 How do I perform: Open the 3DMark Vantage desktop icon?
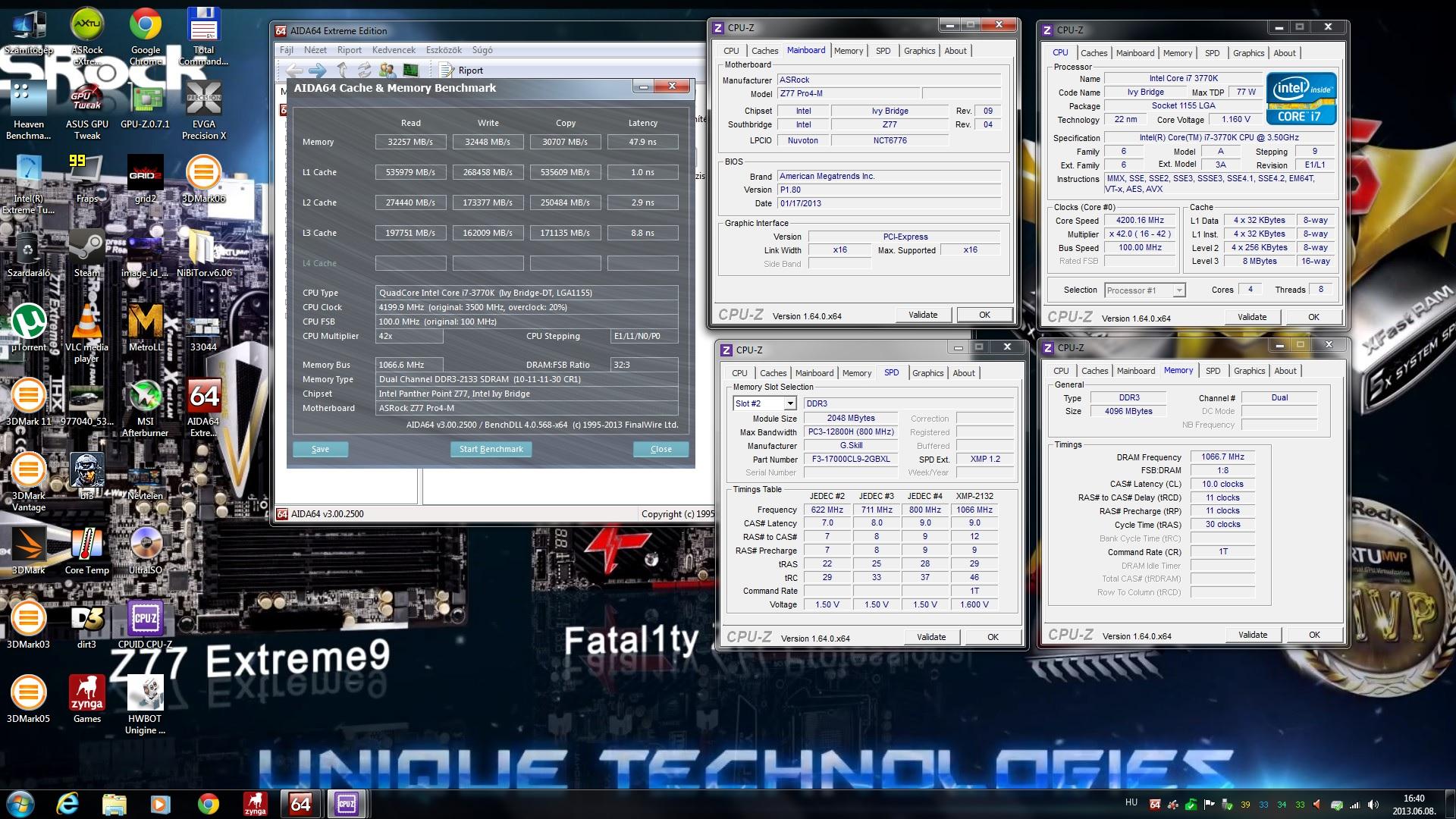tap(28, 482)
